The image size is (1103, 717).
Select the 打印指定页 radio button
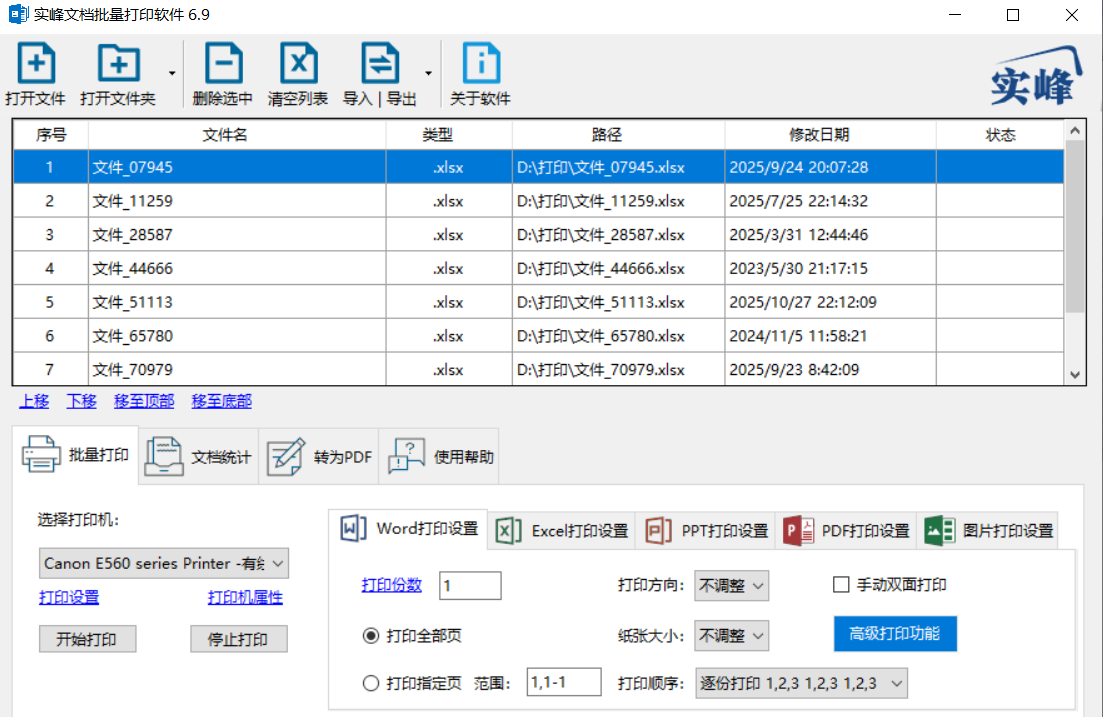[371, 683]
